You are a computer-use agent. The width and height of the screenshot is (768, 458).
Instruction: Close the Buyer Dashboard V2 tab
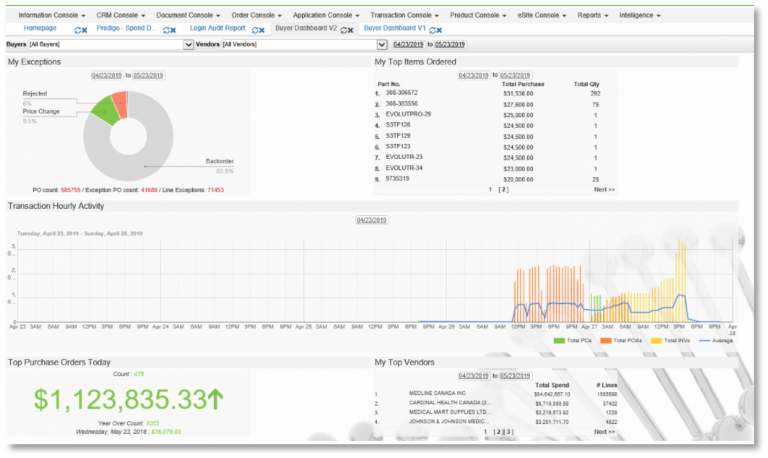tap(351, 30)
